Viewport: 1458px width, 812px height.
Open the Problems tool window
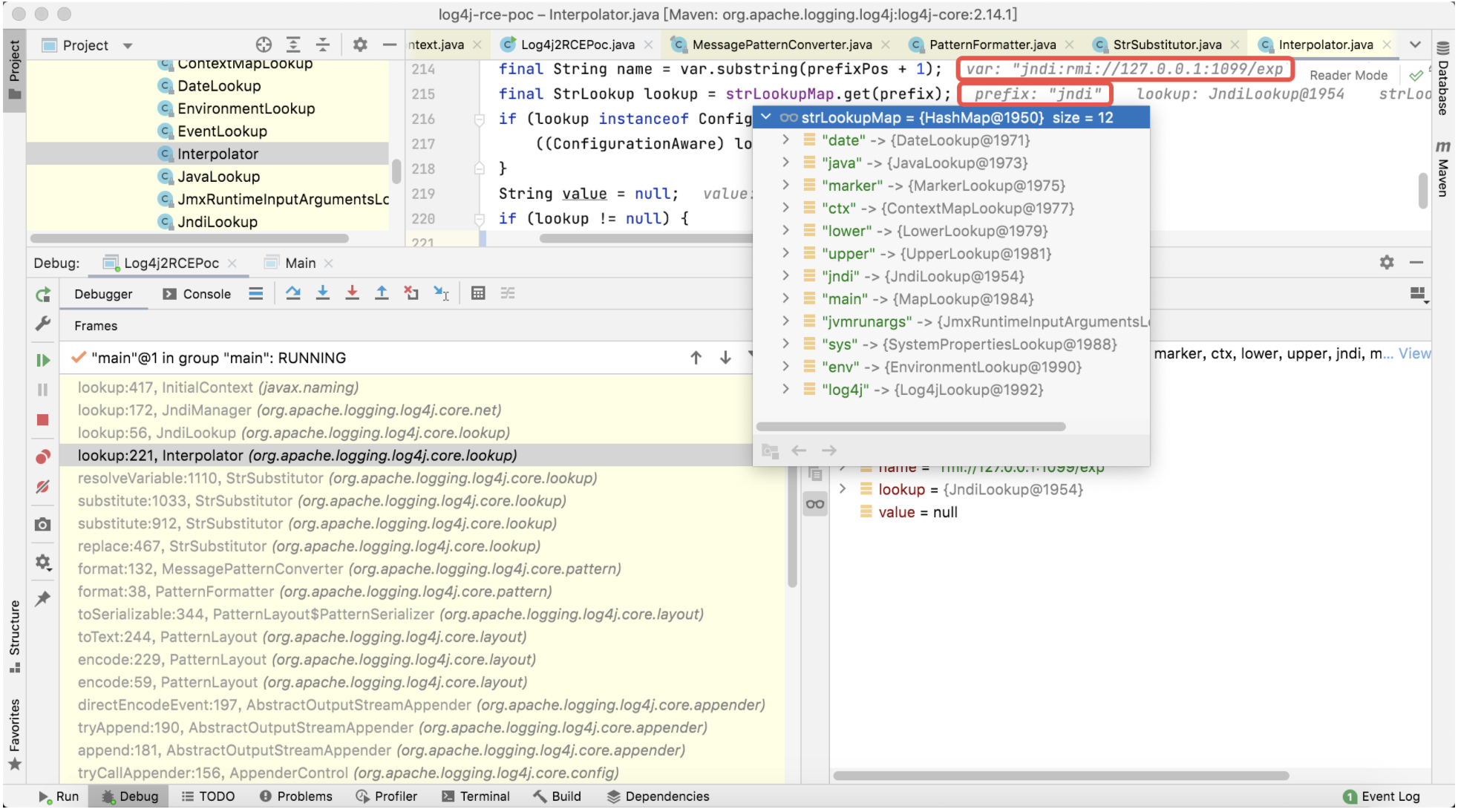pyautogui.click(x=295, y=796)
